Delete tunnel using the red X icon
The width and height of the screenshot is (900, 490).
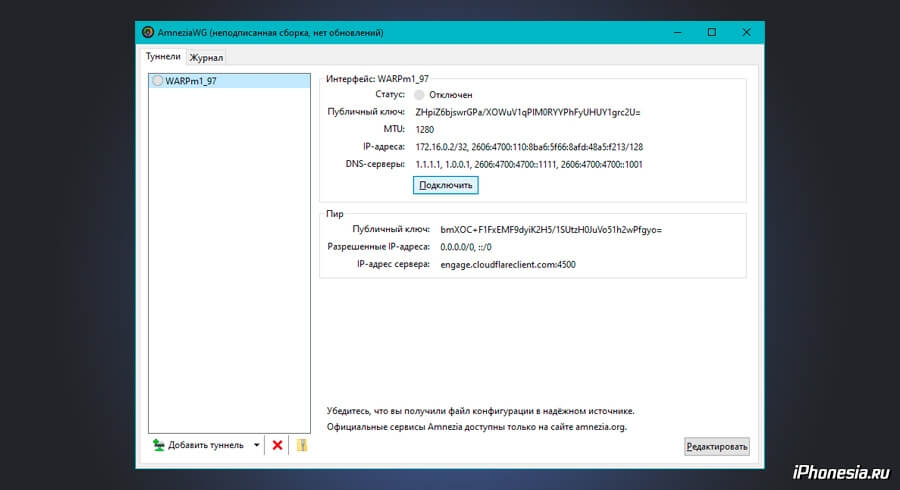point(277,445)
